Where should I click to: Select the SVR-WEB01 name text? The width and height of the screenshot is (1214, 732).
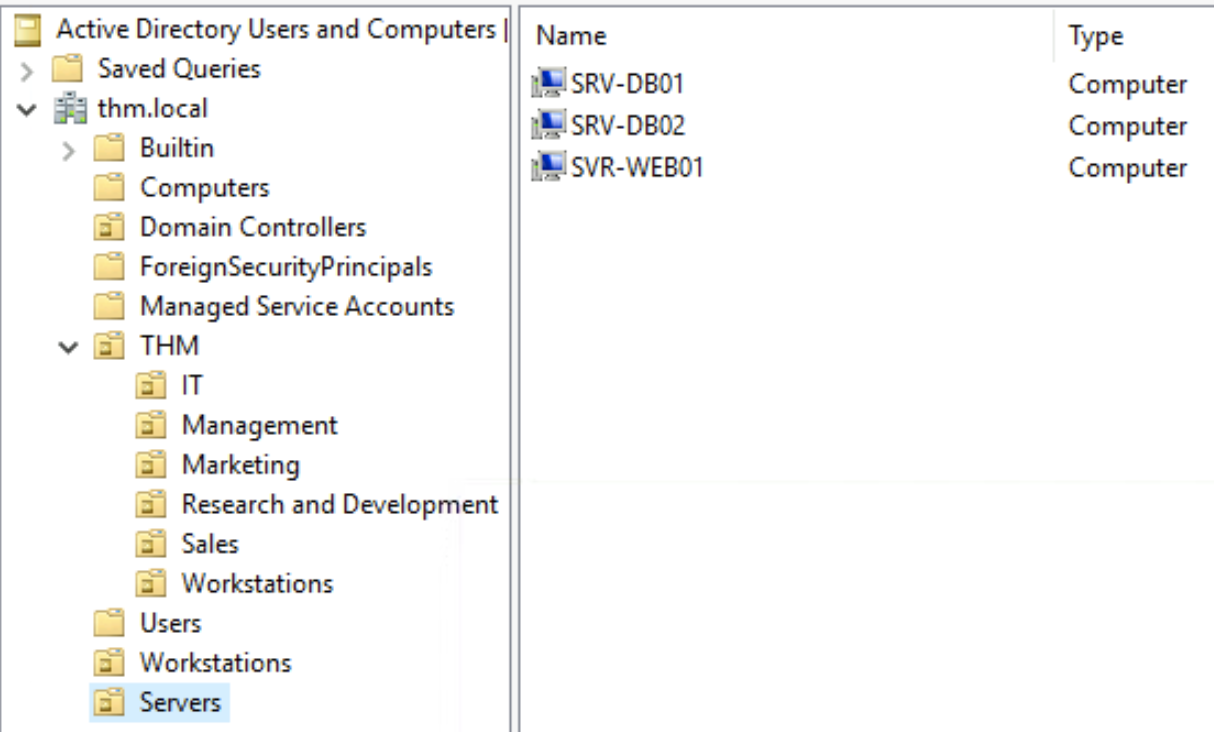[637, 167]
